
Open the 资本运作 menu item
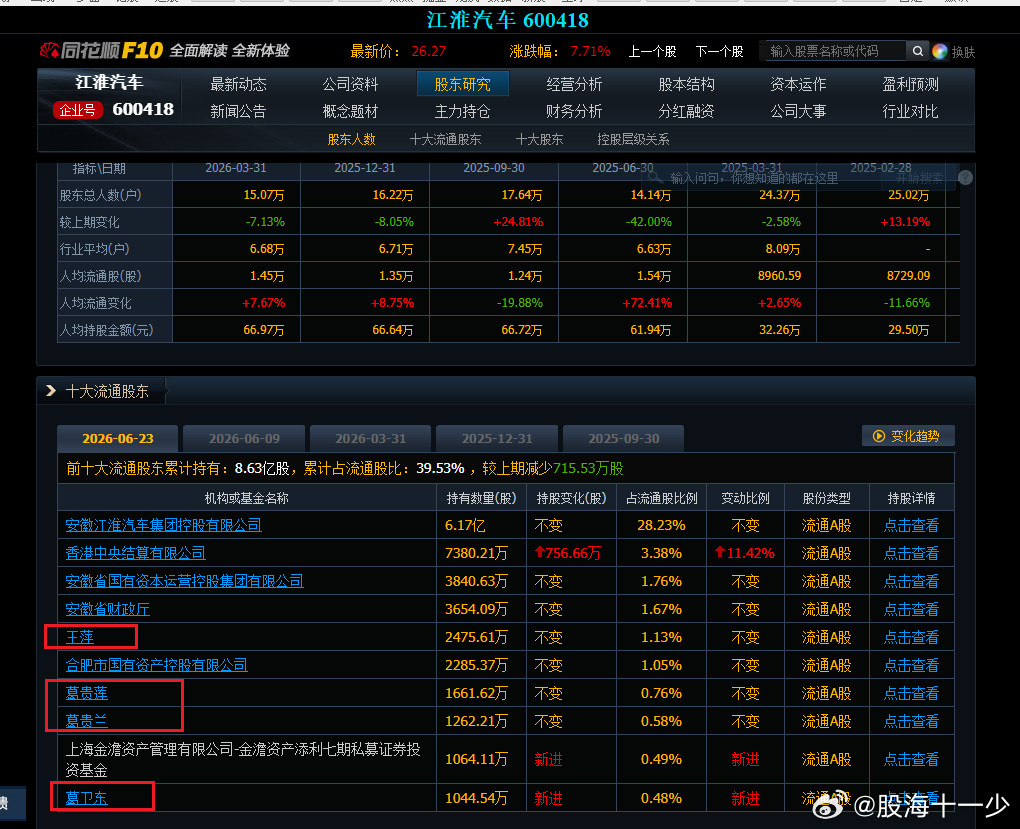[x=798, y=84]
